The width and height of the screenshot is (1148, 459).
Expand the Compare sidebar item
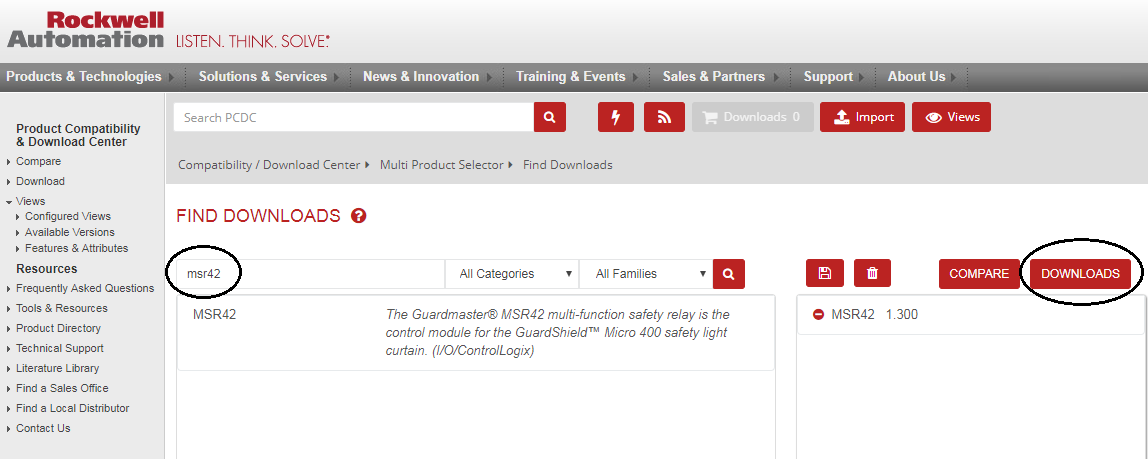39,162
